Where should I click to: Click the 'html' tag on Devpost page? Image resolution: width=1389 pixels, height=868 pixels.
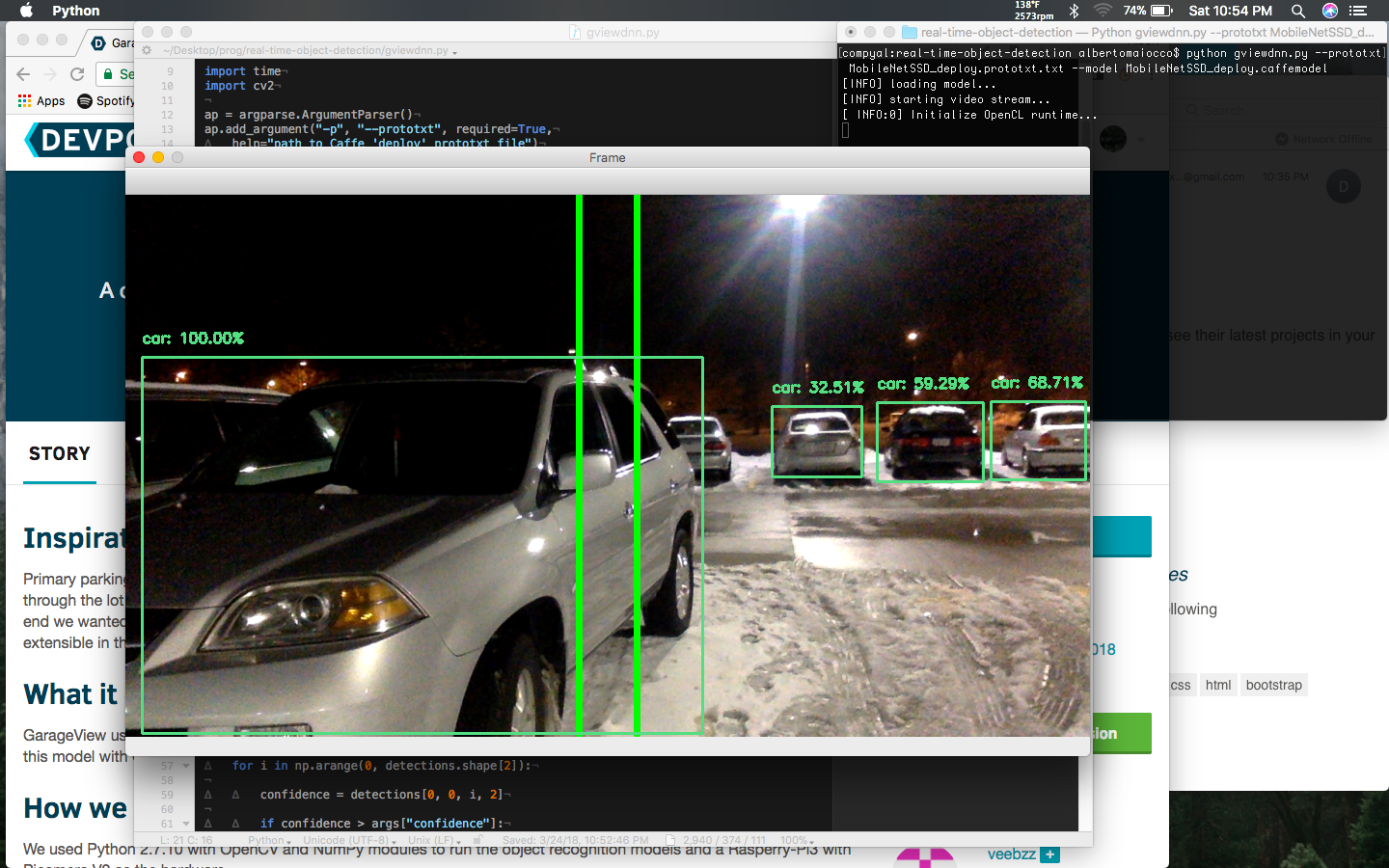pyautogui.click(x=1218, y=685)
